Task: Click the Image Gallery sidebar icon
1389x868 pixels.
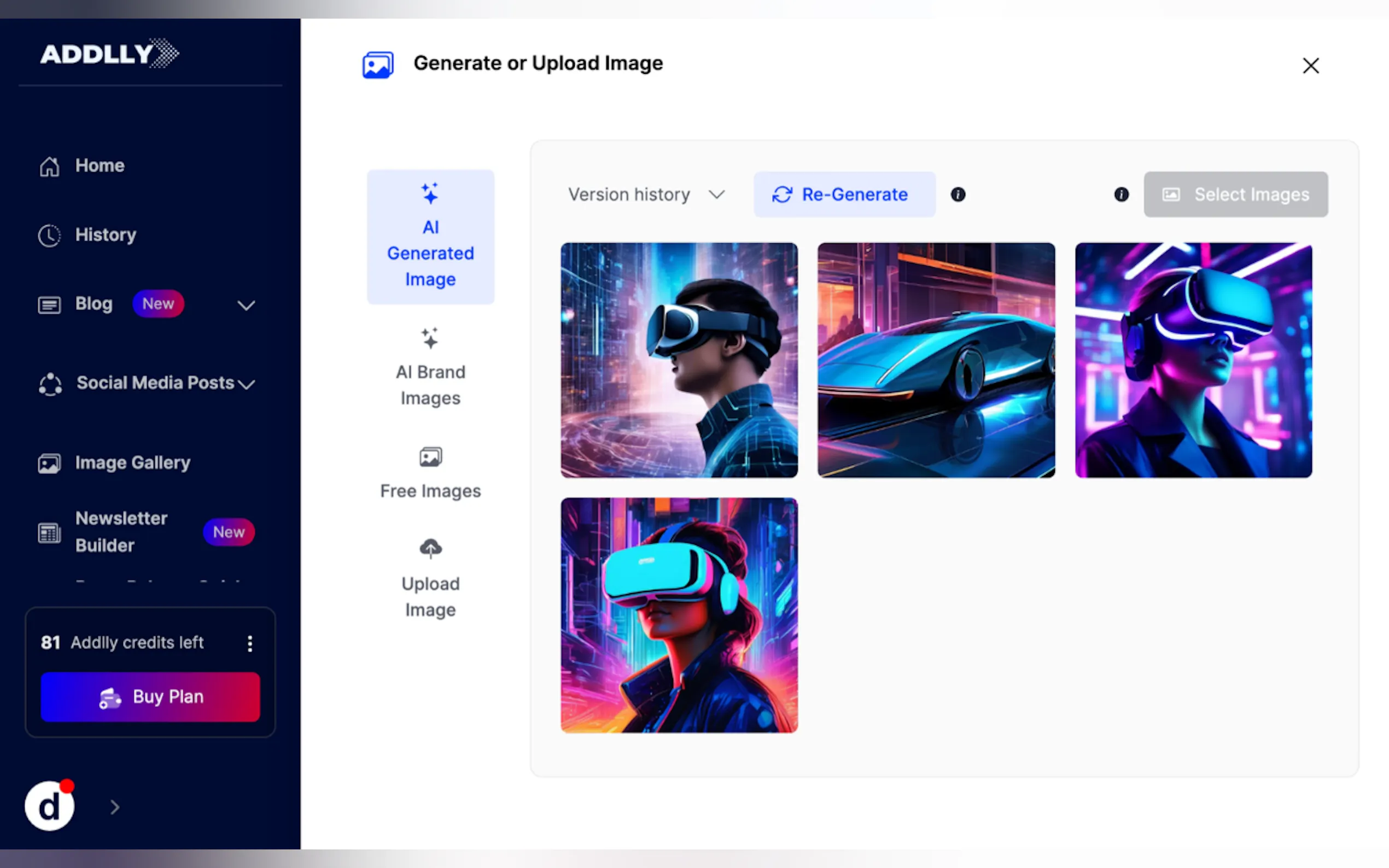Action: coord(49,464)
